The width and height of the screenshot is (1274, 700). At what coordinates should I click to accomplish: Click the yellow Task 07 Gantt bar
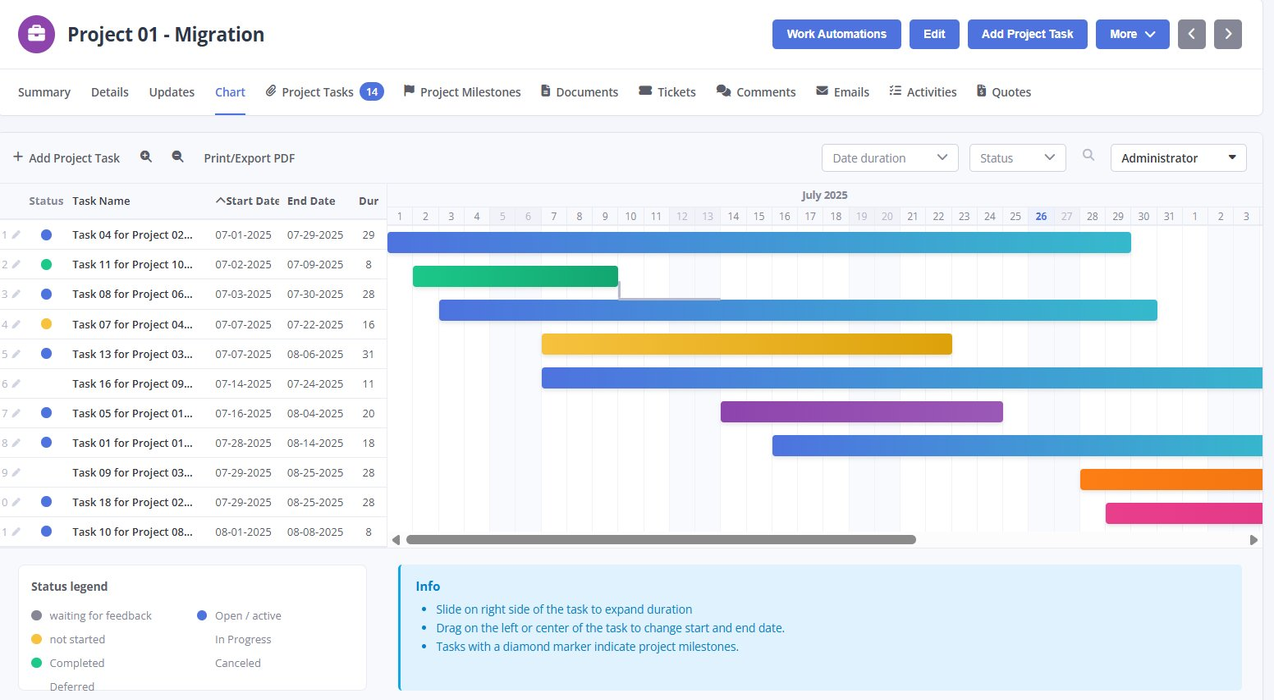pos(746,344)
